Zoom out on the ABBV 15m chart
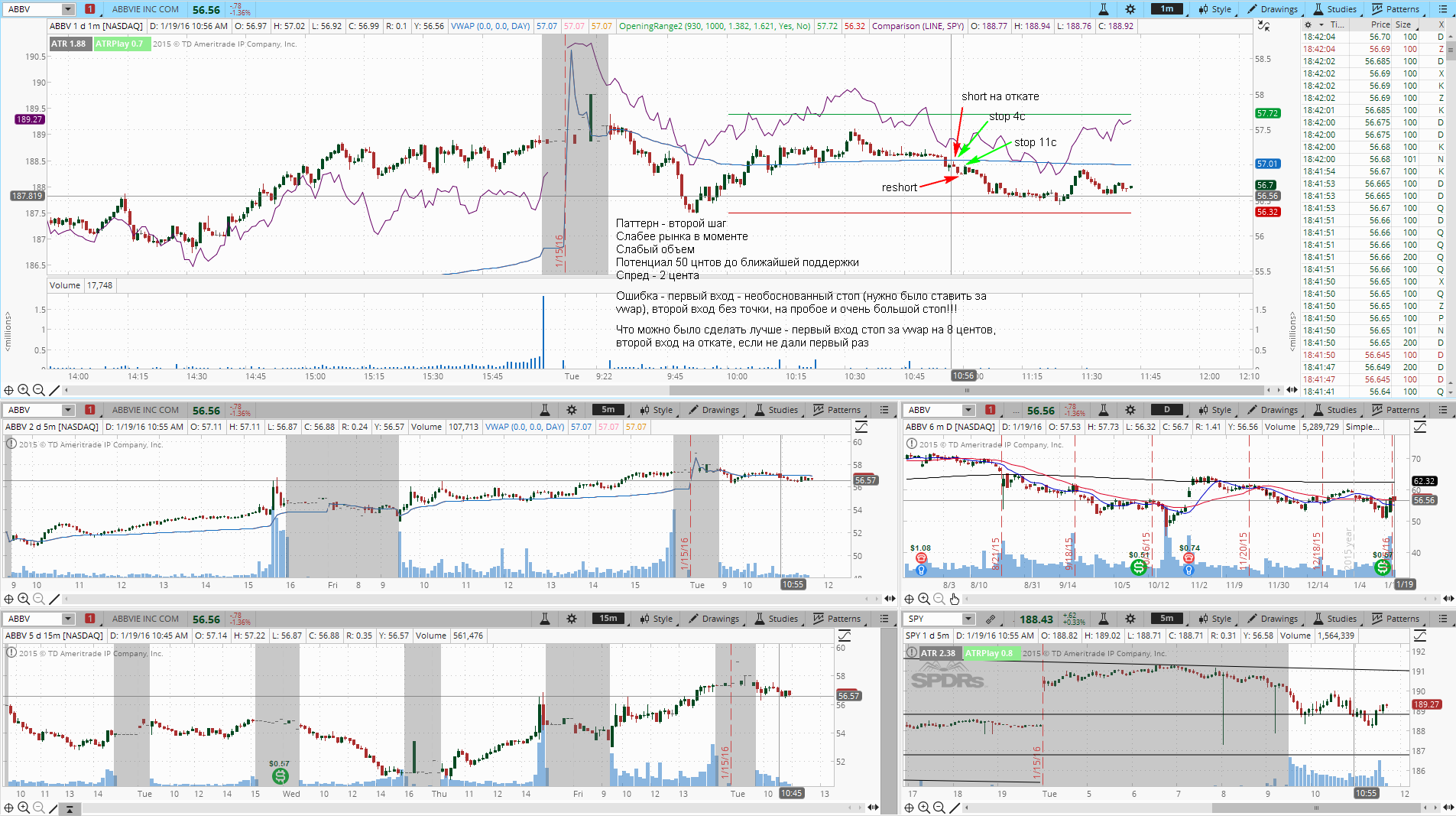The image size is (1456, 816). [38, 808]
